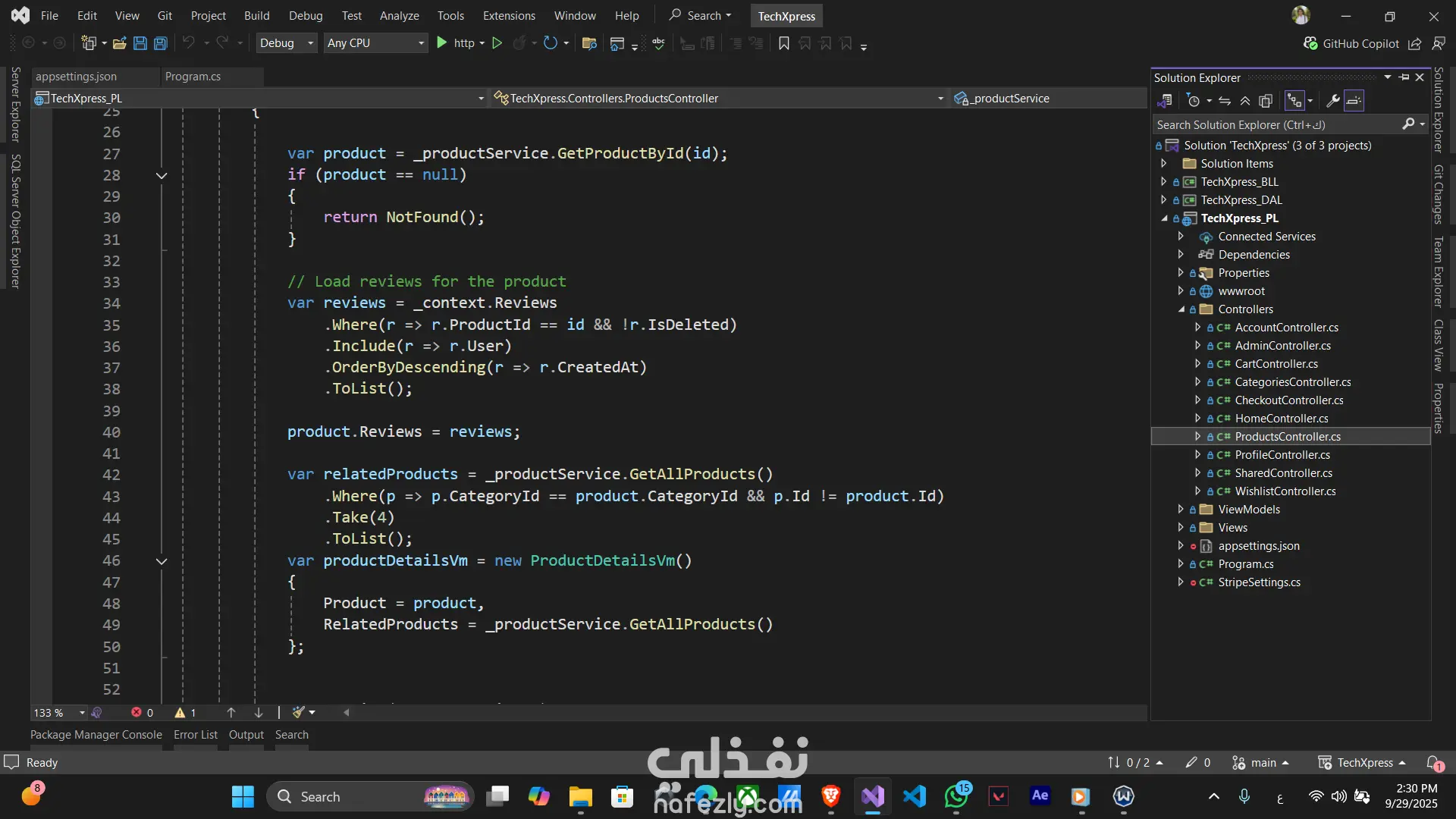Toggle the file nesting button in Solution Explorer

[x=1294, y=100]
